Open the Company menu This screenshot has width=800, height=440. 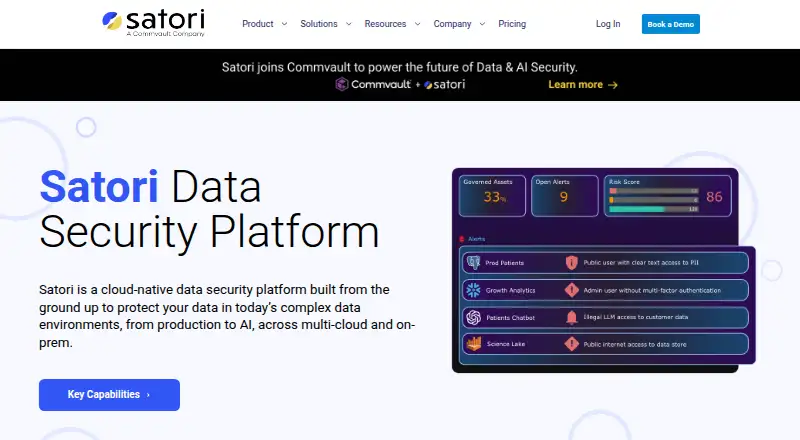[453, 24]
